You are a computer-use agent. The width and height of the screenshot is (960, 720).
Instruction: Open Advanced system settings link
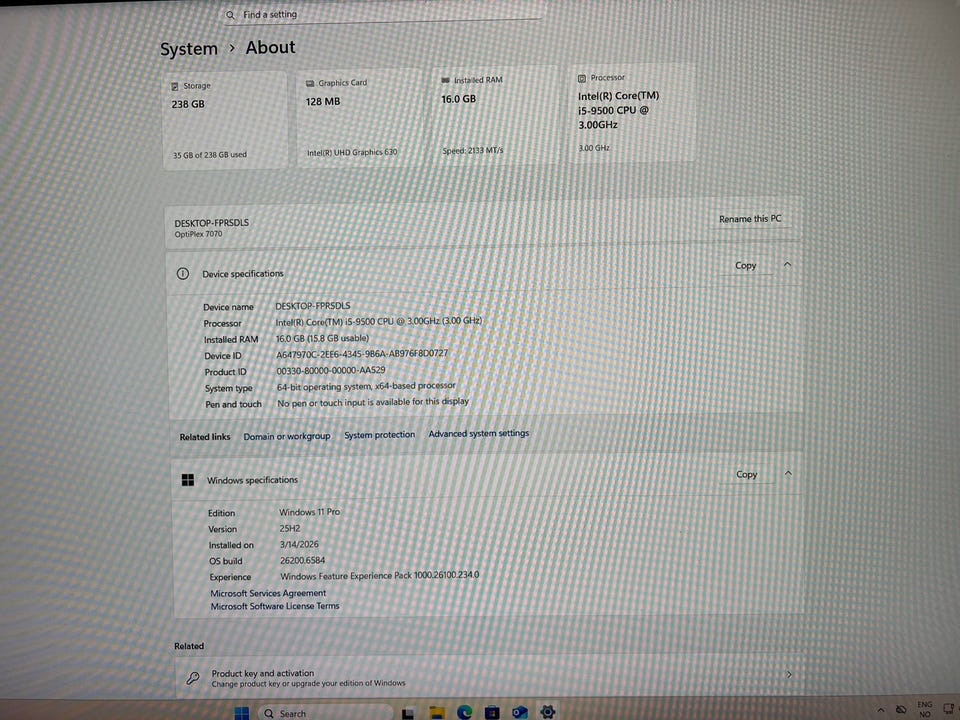[479, 433]
